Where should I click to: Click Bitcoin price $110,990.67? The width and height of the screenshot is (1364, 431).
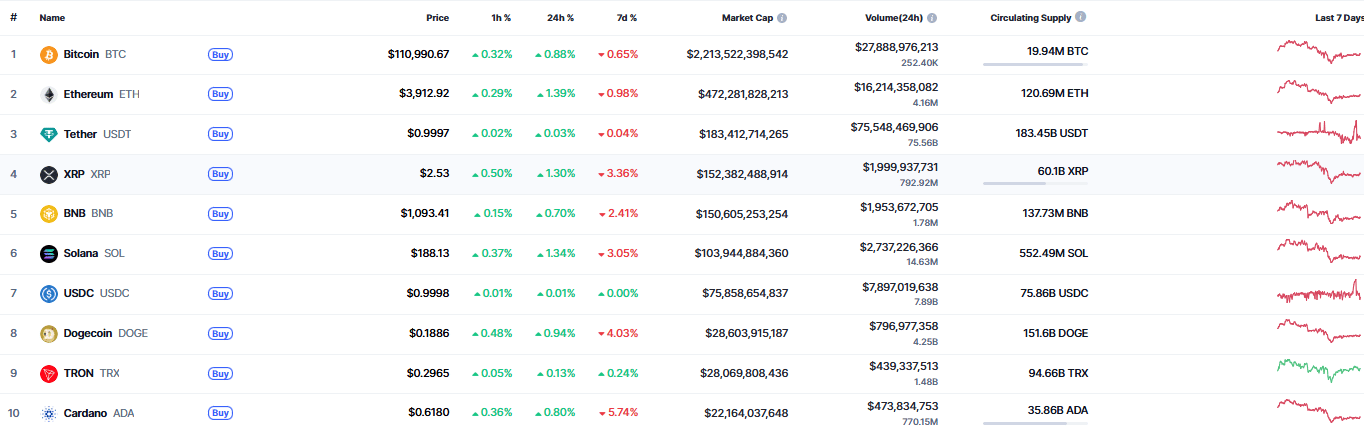tap(418, 54)
